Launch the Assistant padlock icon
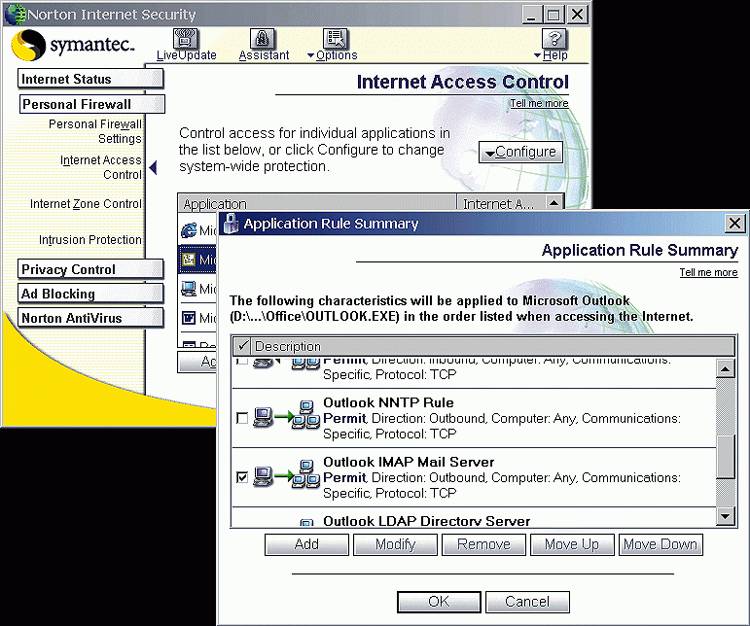Screen dimensions: 750x626 click(263, 38)
